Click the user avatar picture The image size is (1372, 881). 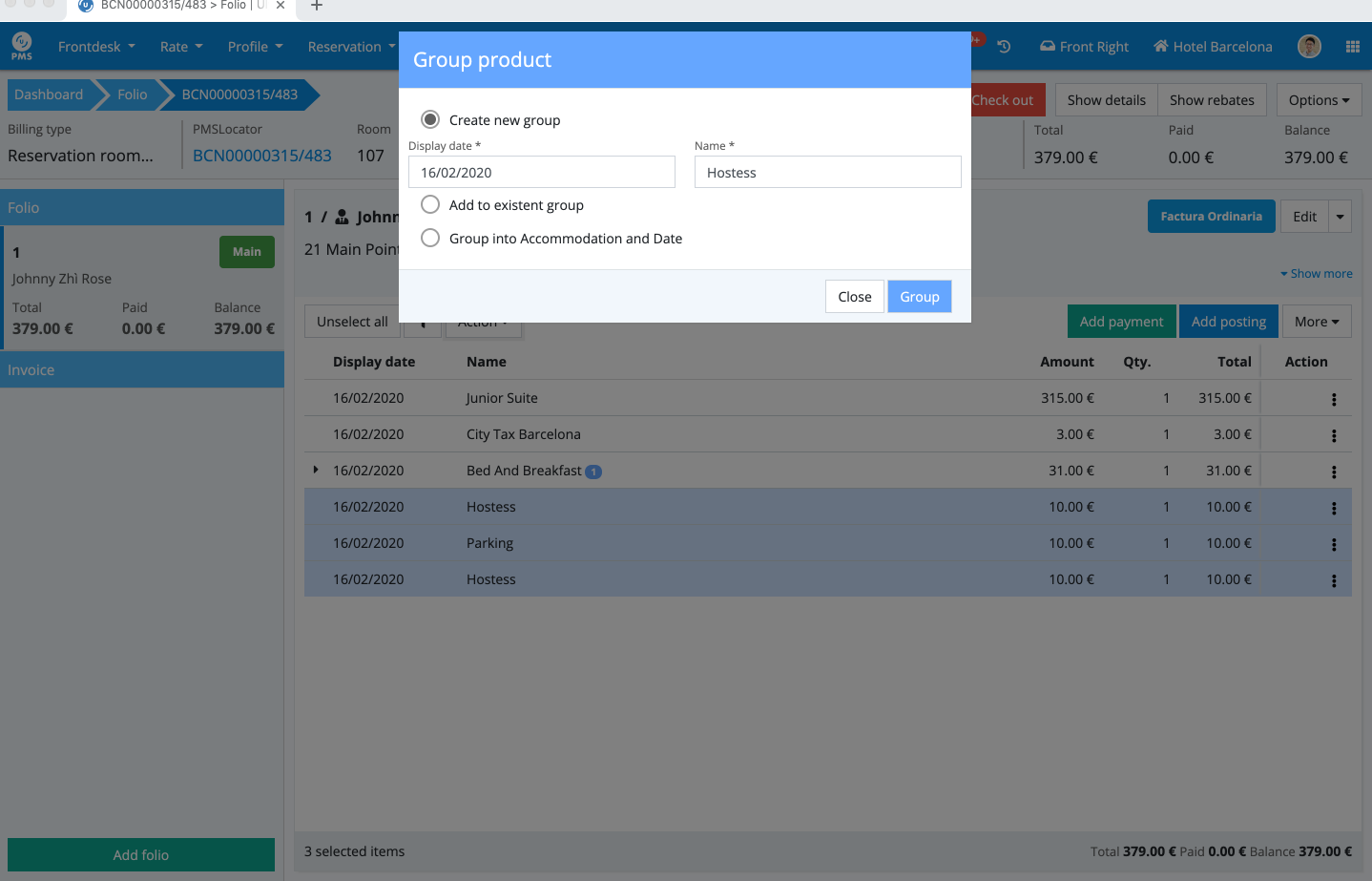[x=1309, y=47]
